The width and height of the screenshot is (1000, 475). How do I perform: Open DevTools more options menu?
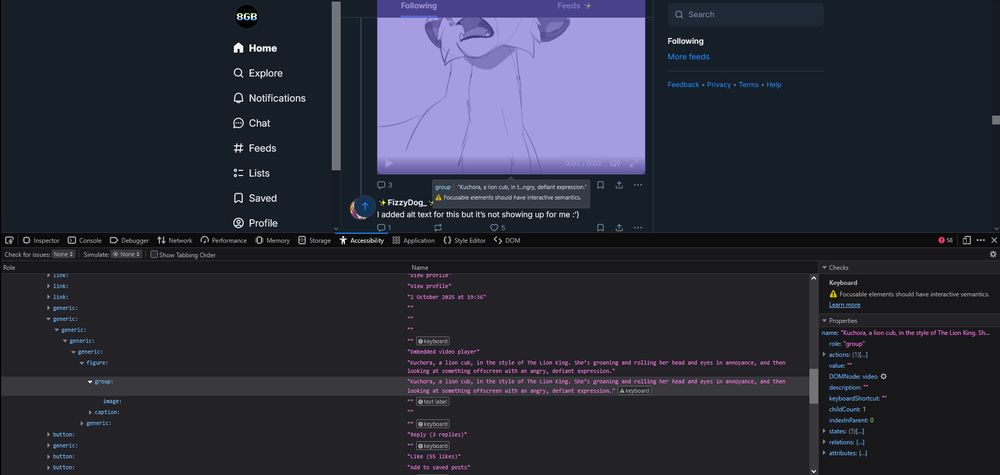click(981, 240)
